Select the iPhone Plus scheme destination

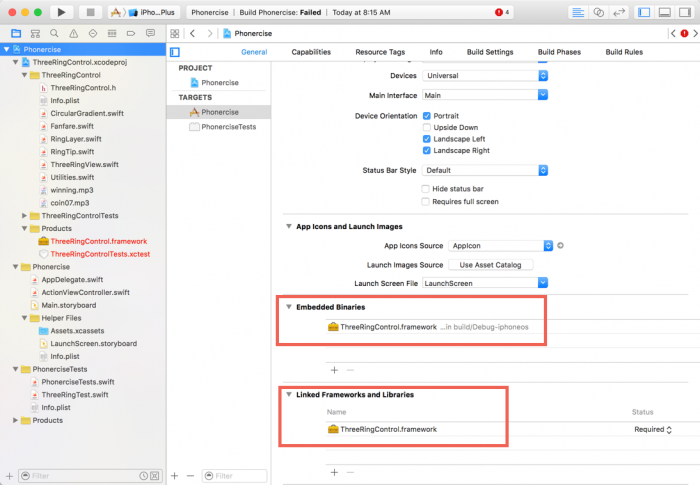tap(153, 13)
